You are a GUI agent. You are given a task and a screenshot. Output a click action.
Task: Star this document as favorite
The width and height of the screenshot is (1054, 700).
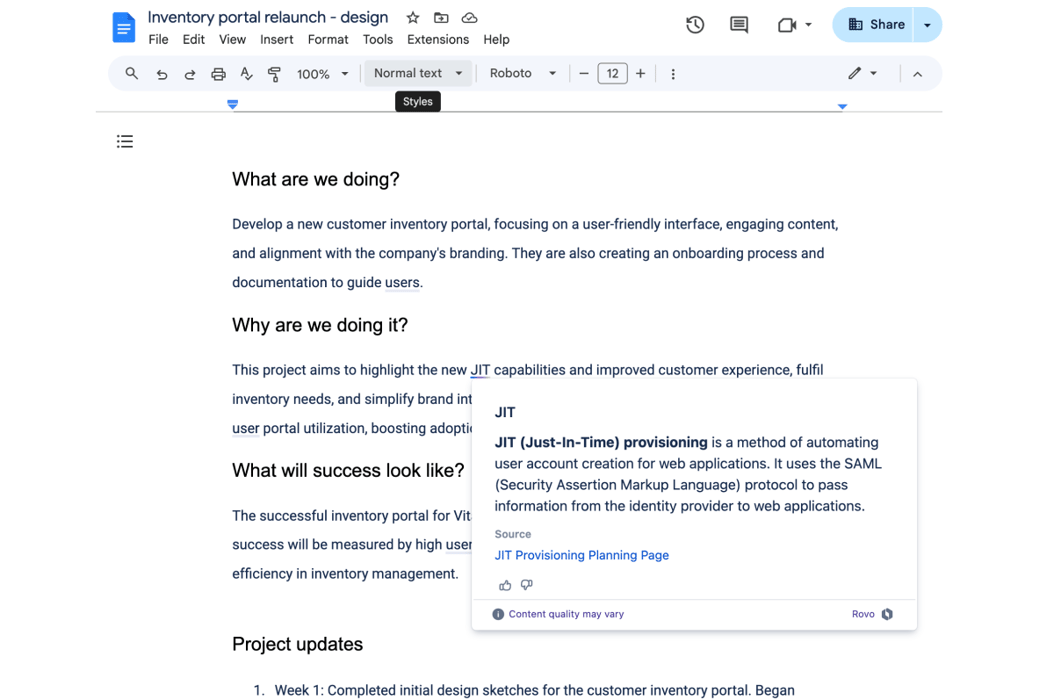(413, 18)
